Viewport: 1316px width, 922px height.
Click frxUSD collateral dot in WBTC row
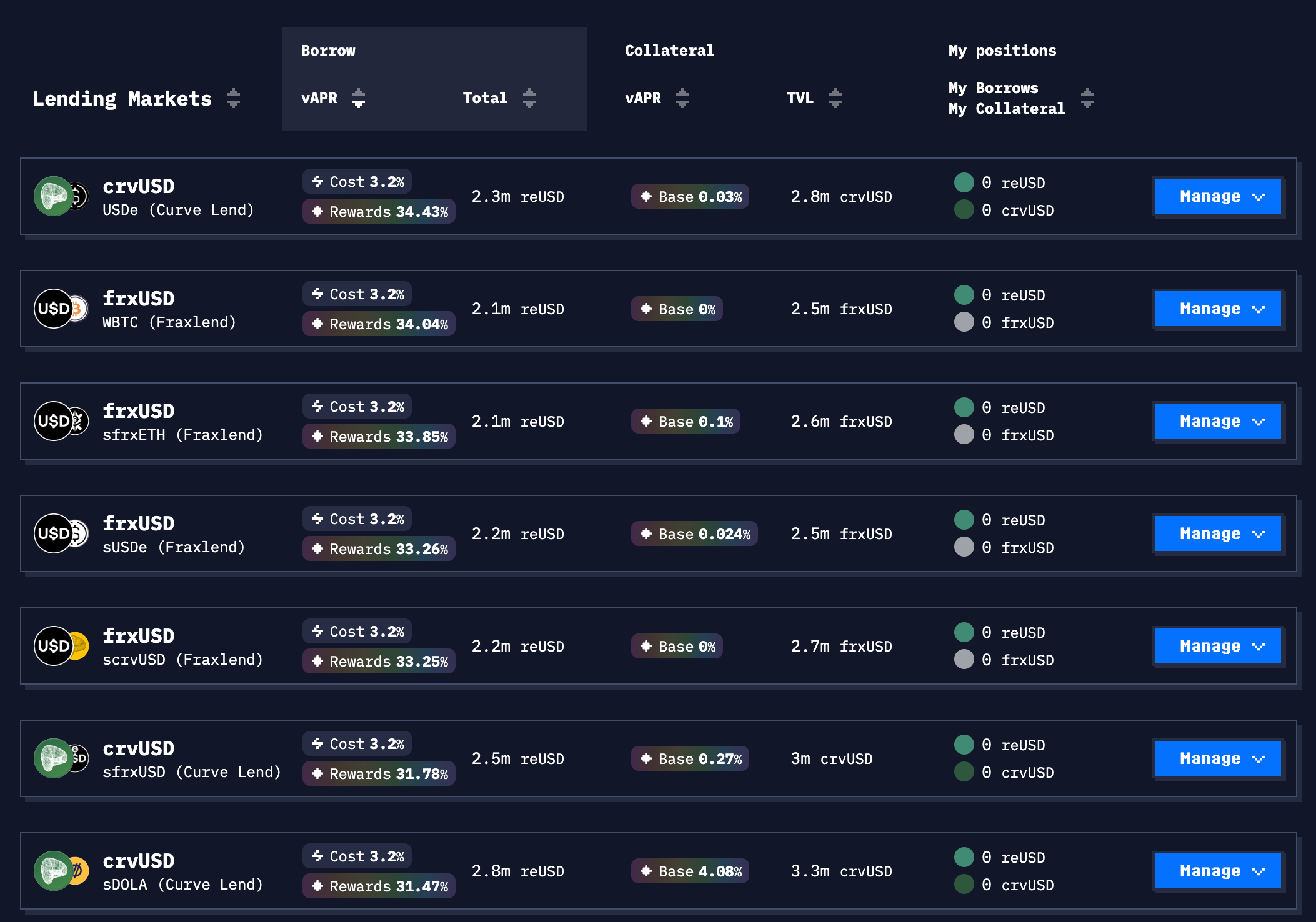click(x=964, y=322)
